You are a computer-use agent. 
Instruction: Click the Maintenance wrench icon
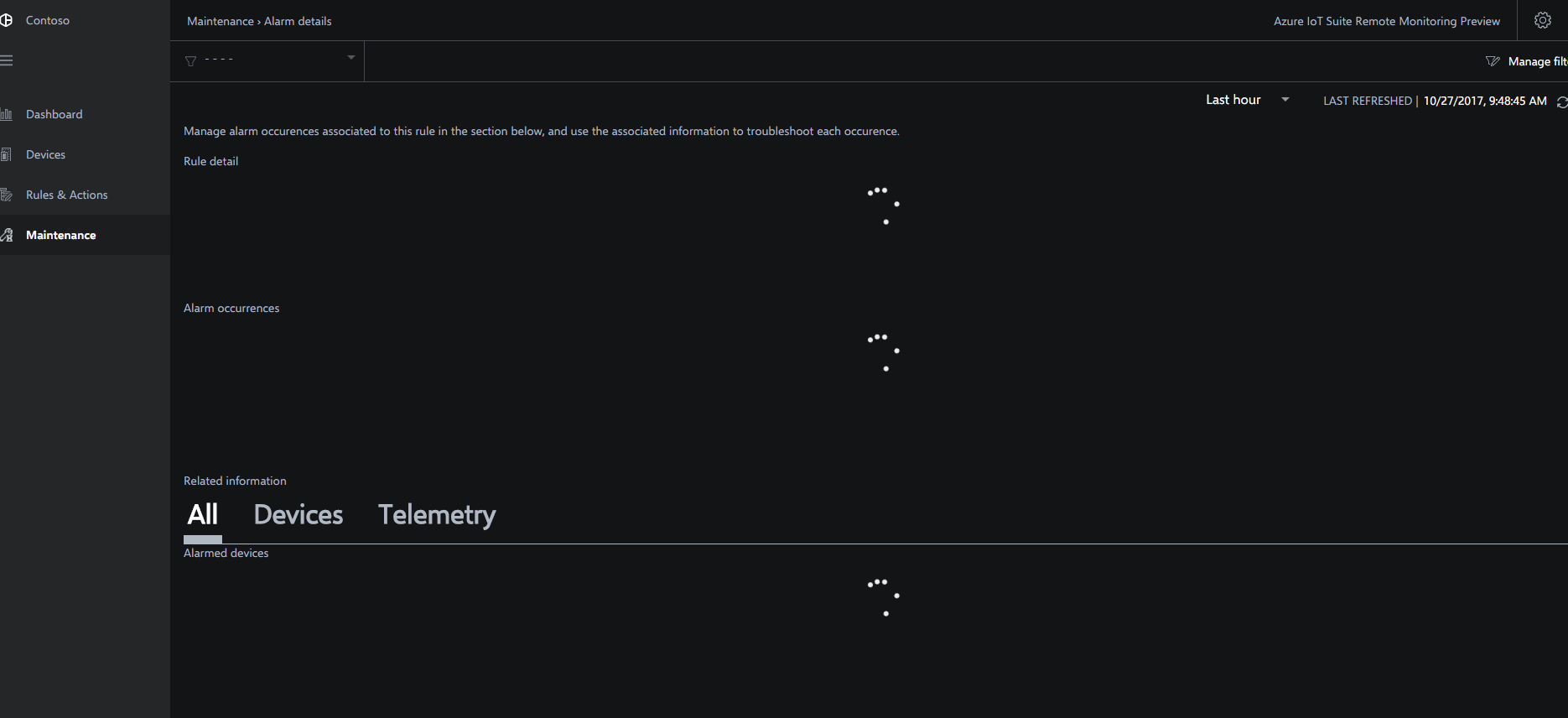tap(7, 234)
